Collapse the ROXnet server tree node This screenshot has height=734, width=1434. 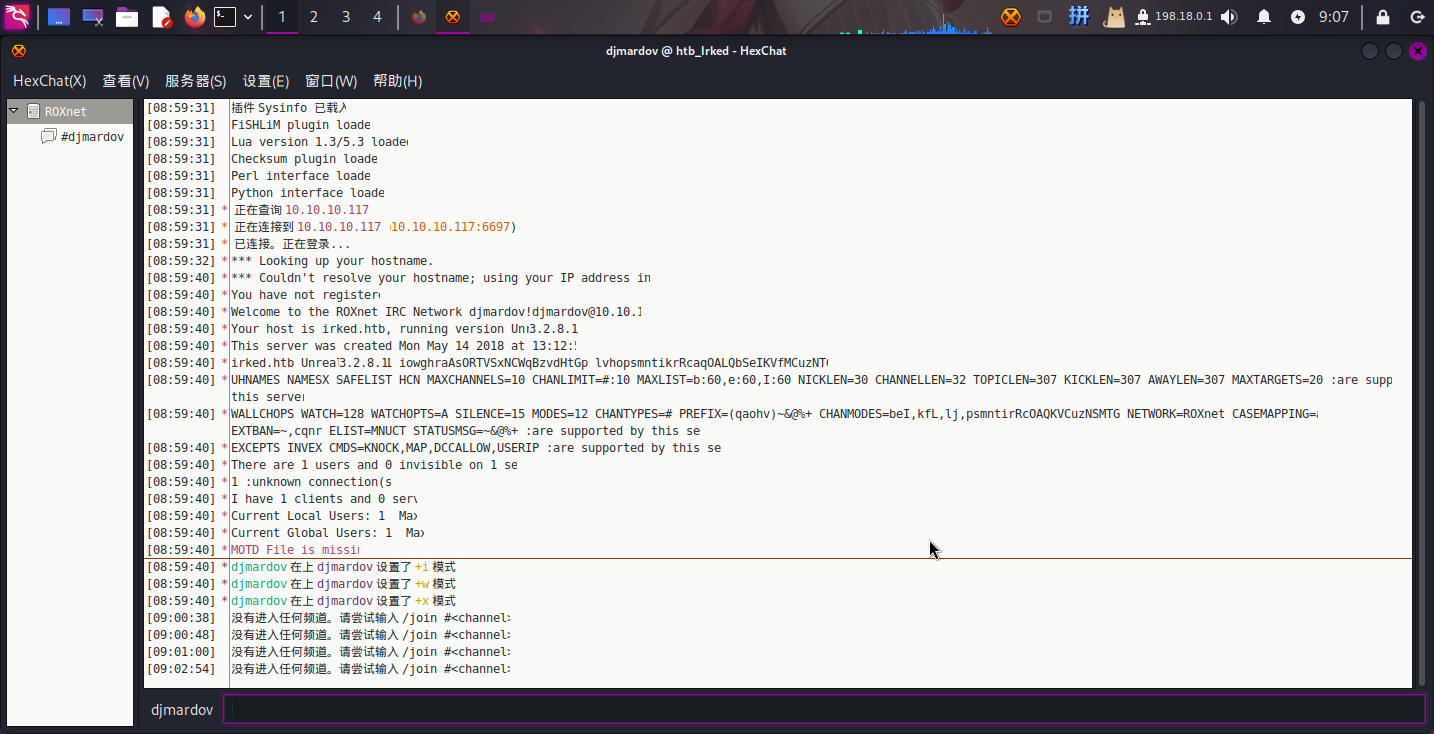tap(14, 111)
